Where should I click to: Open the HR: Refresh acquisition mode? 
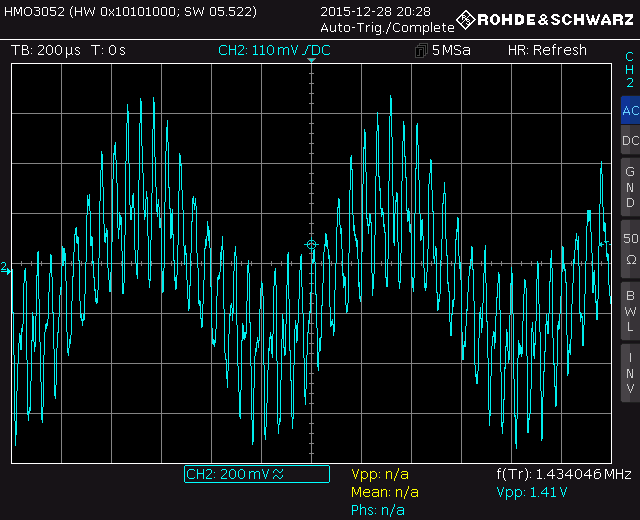(547, 50)
